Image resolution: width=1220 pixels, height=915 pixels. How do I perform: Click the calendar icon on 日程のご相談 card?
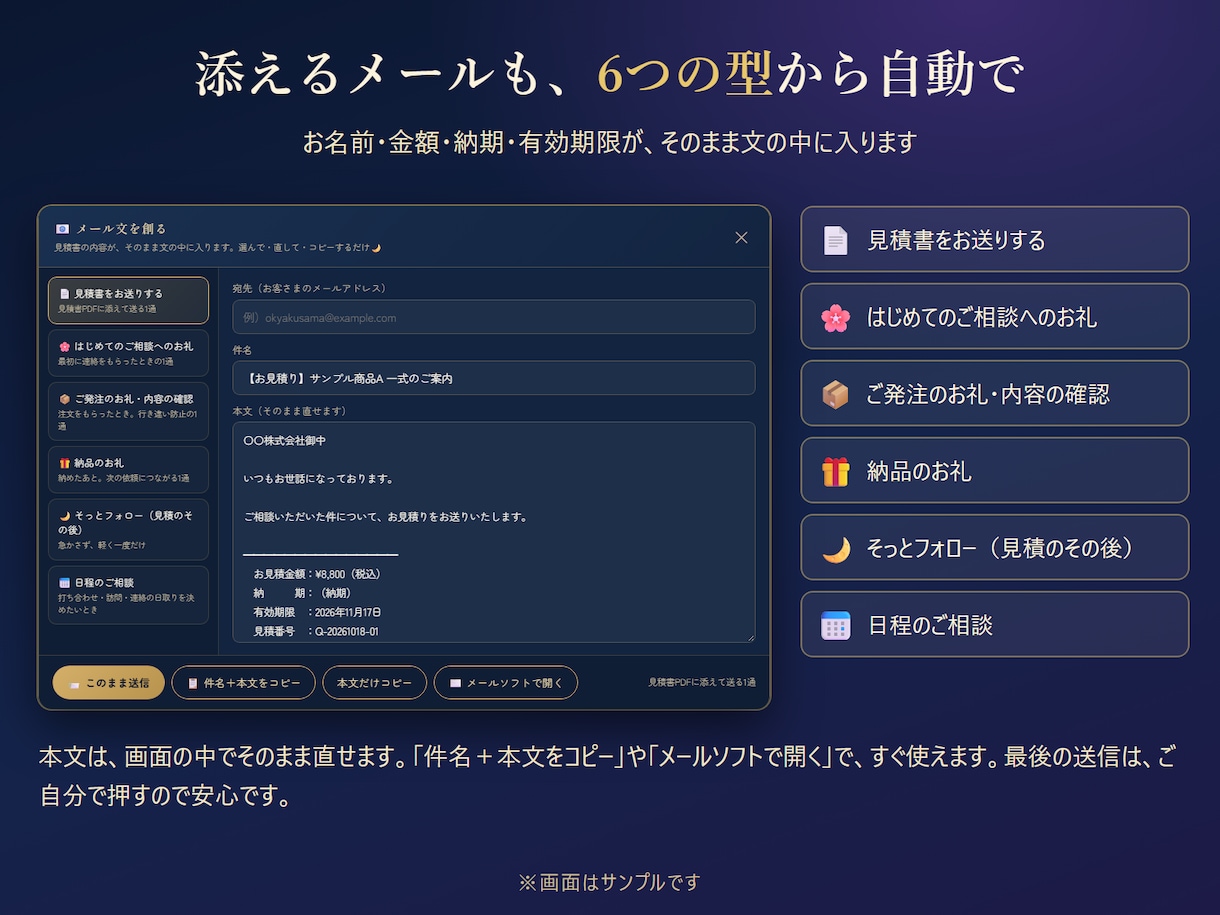click(x=835, y=625)
